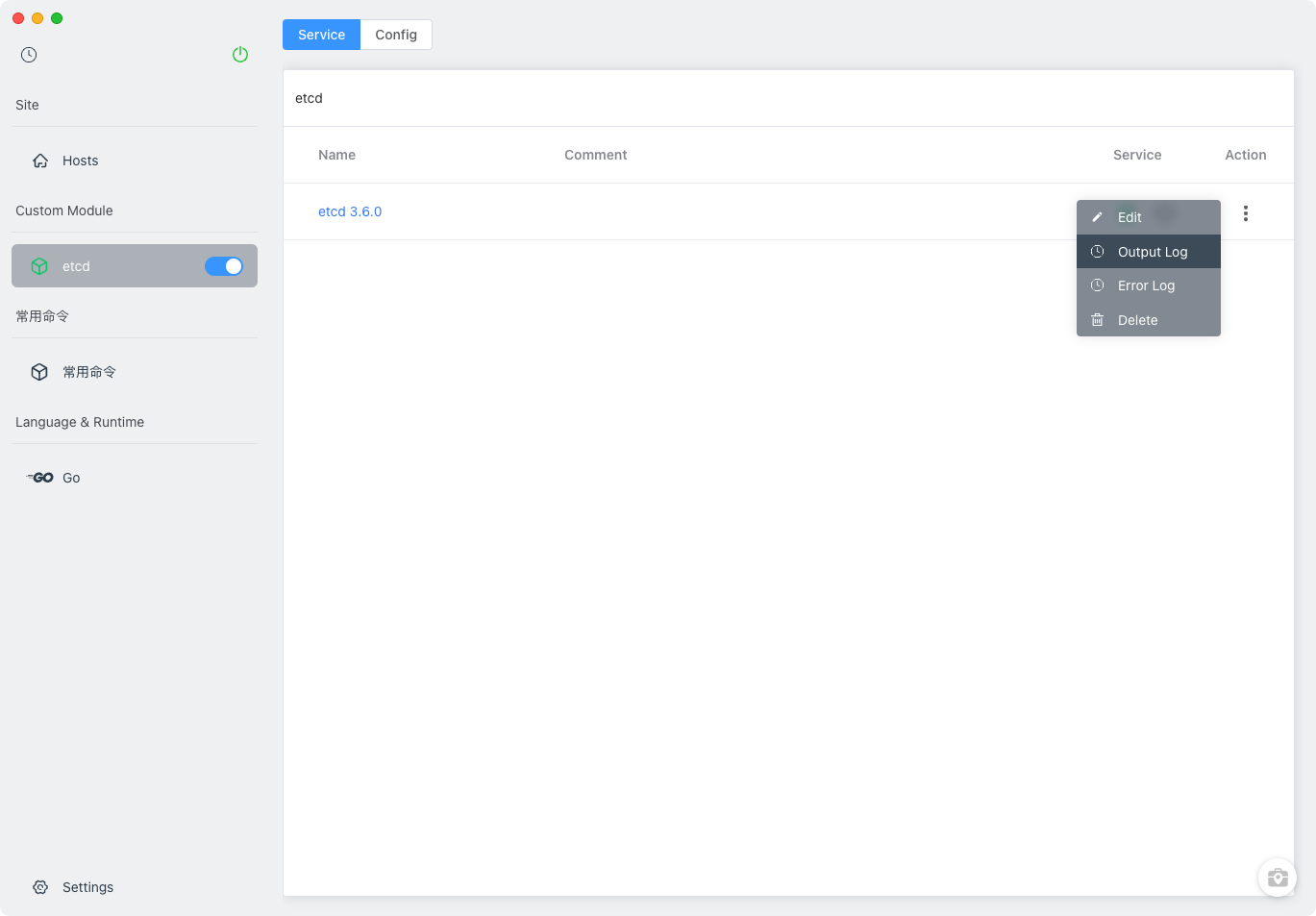Open the three-dot Action menu
Screen dimensions: 1316x916
click(1246, 213)
